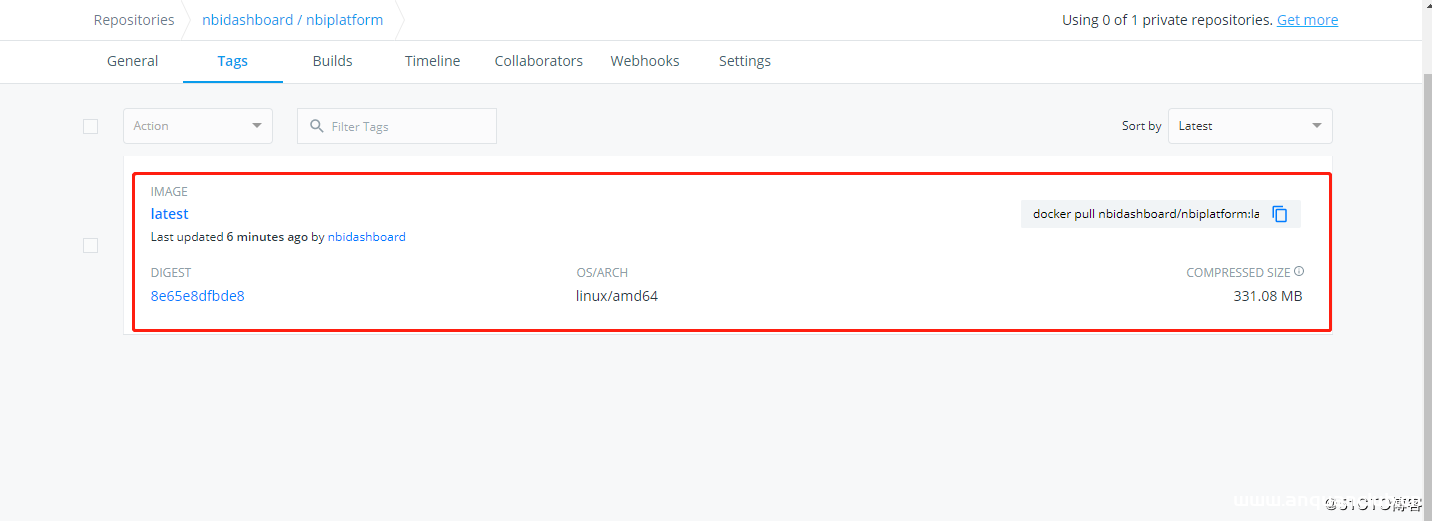Open the Settings tab
Viewport: 1432px width, 521px height.
tap(745, 61)
